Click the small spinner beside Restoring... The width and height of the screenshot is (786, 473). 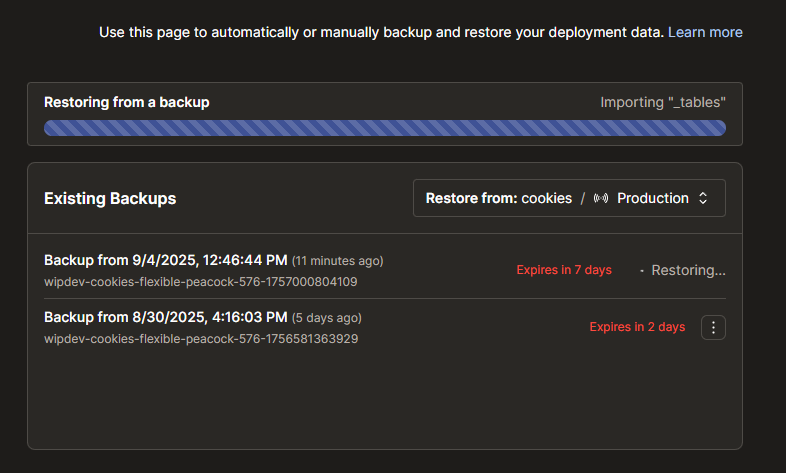[642, 271]
